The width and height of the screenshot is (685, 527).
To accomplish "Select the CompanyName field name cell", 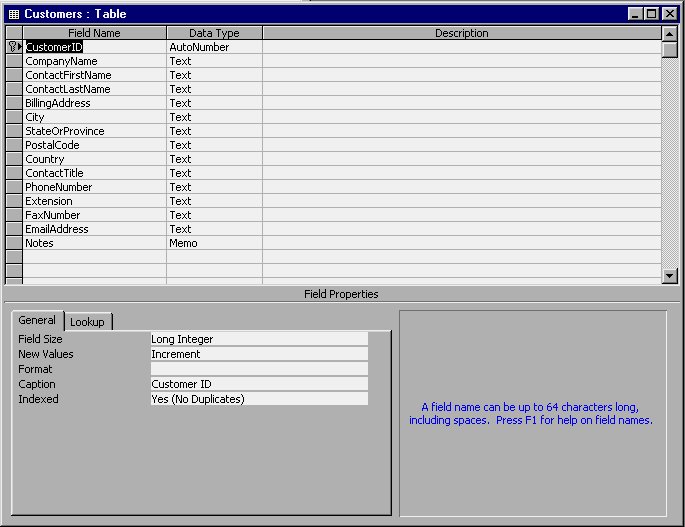I will (94, 61).
